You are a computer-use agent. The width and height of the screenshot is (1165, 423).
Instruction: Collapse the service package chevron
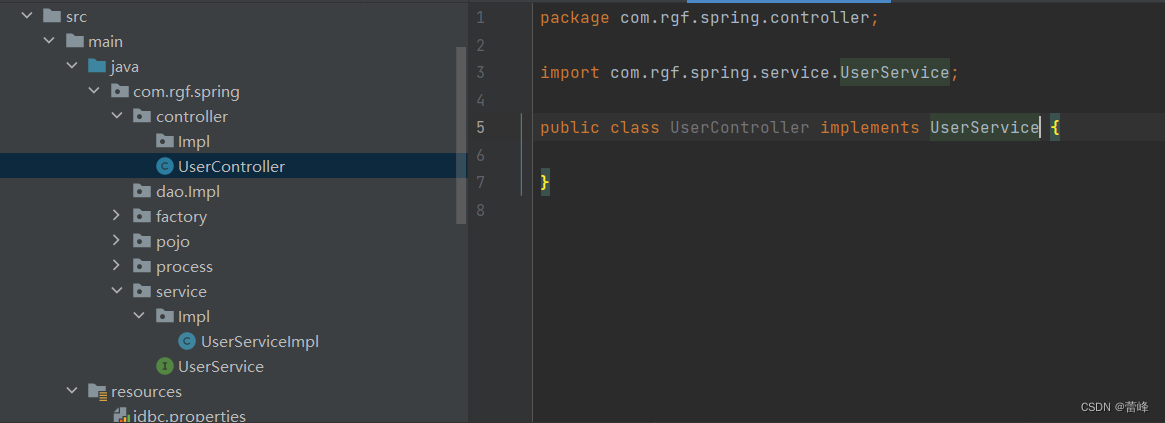[117, 291]
